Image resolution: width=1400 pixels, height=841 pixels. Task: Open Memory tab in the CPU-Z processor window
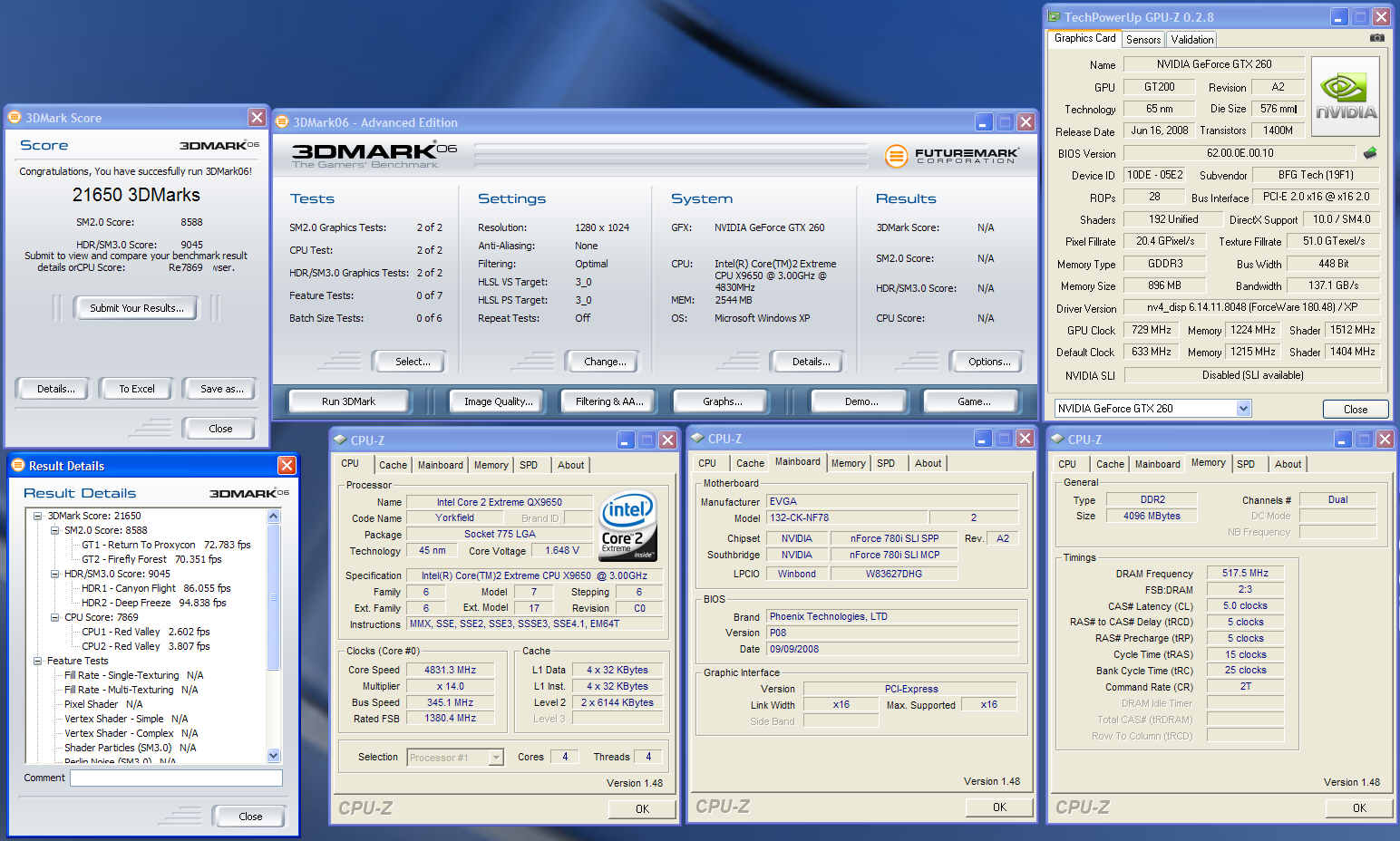click(491, 465)
